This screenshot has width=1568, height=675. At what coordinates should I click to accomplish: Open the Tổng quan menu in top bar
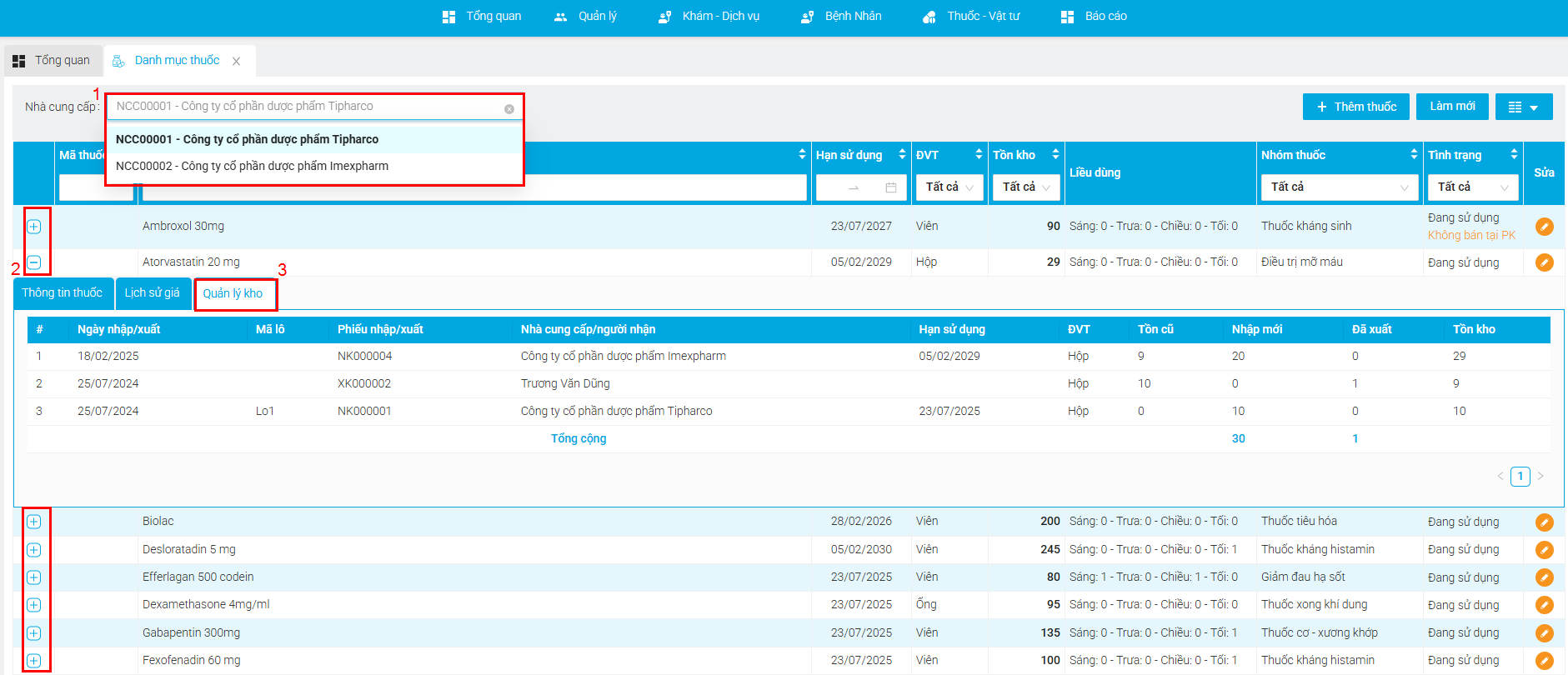tap(482, 17)
